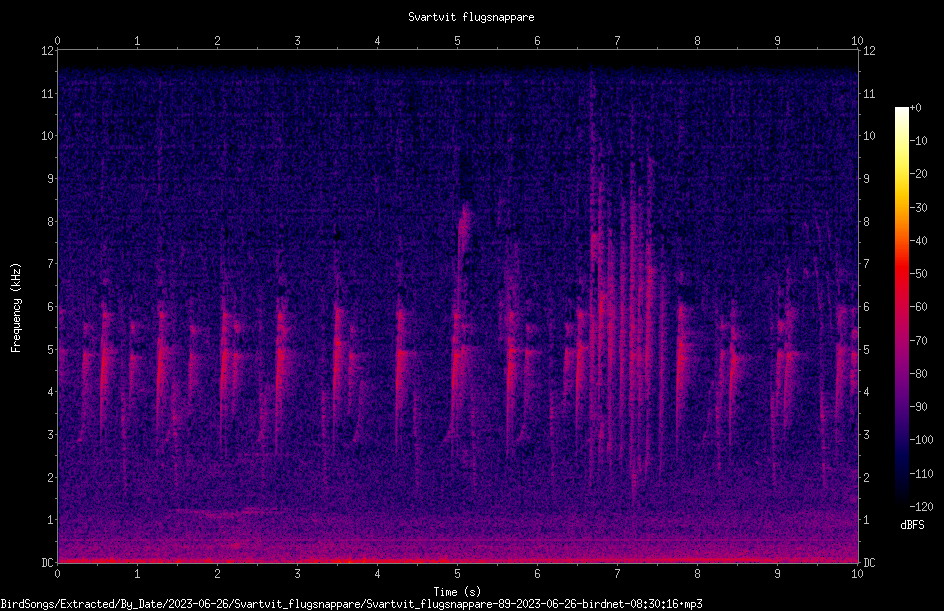Click "DC" on the left frequency axis
944x611 pixels.
pyautogui.click(x=47, y=563)
